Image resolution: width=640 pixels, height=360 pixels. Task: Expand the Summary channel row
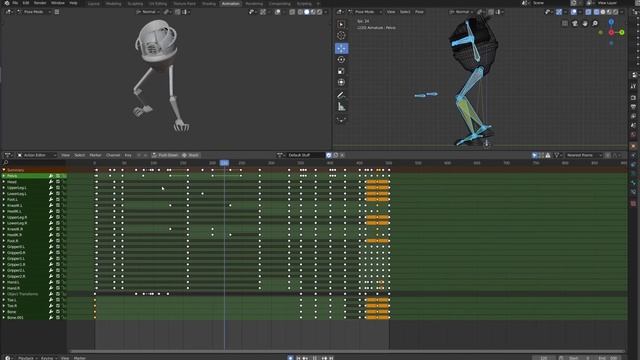[4, 170]
